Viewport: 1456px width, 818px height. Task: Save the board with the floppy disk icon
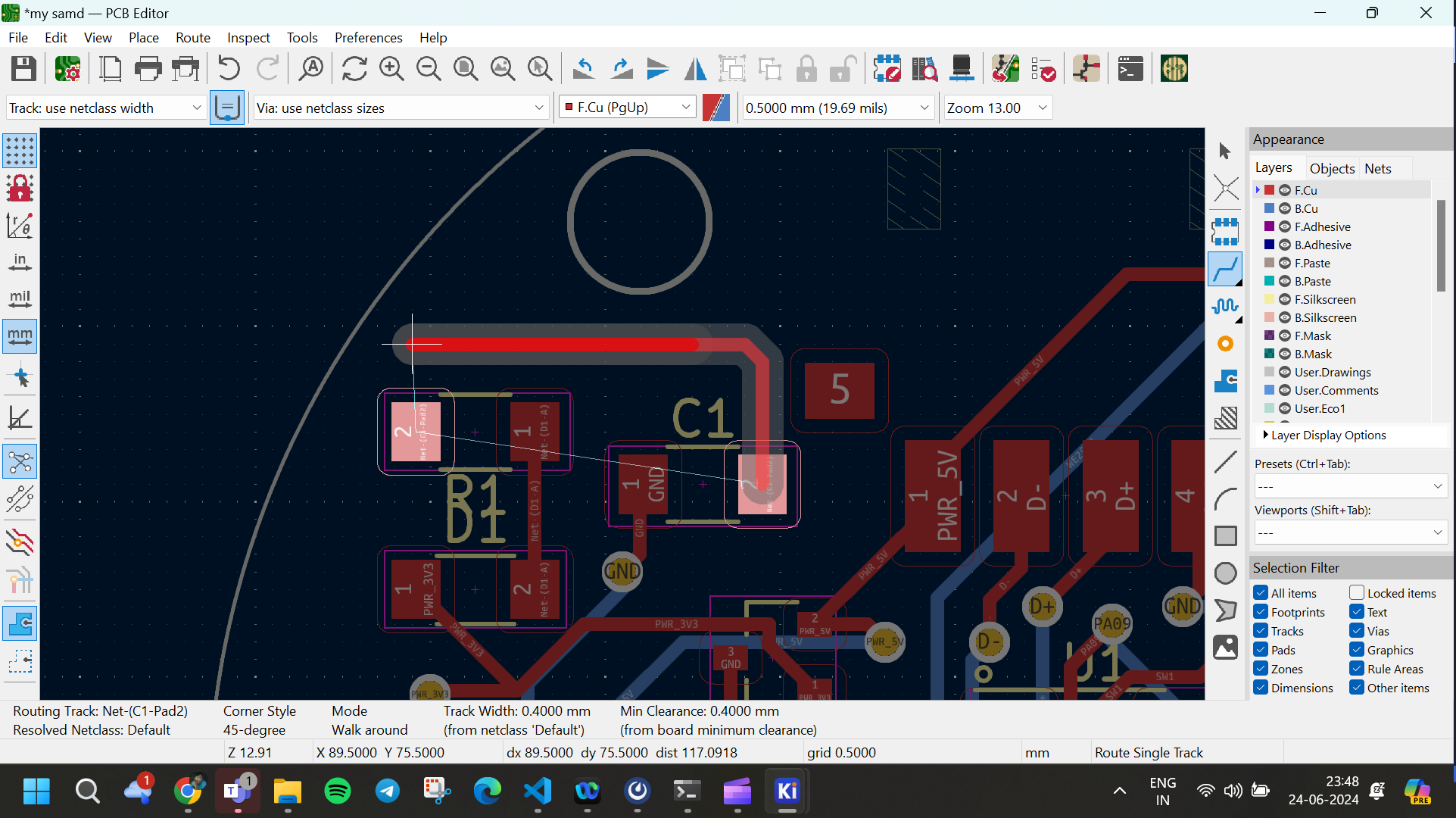(x=23, y=69)
